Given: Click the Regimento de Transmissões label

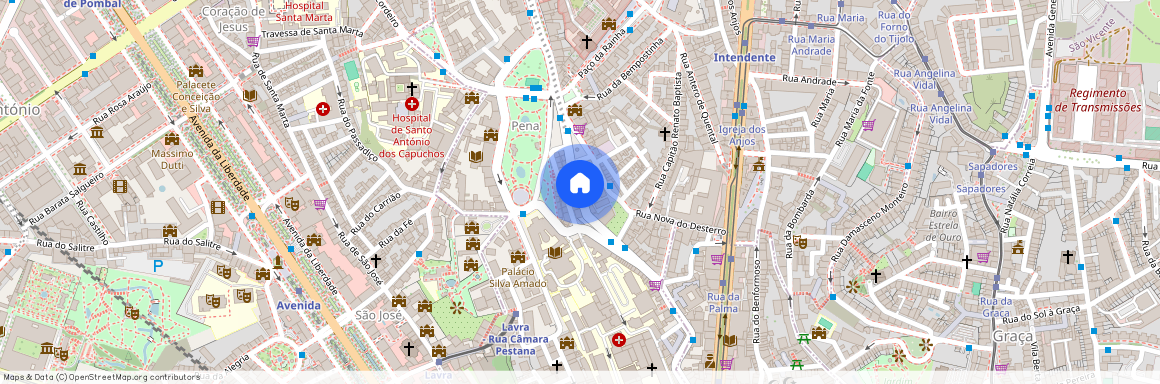Looking at the screenshot, I should (x=1098, y=100).
